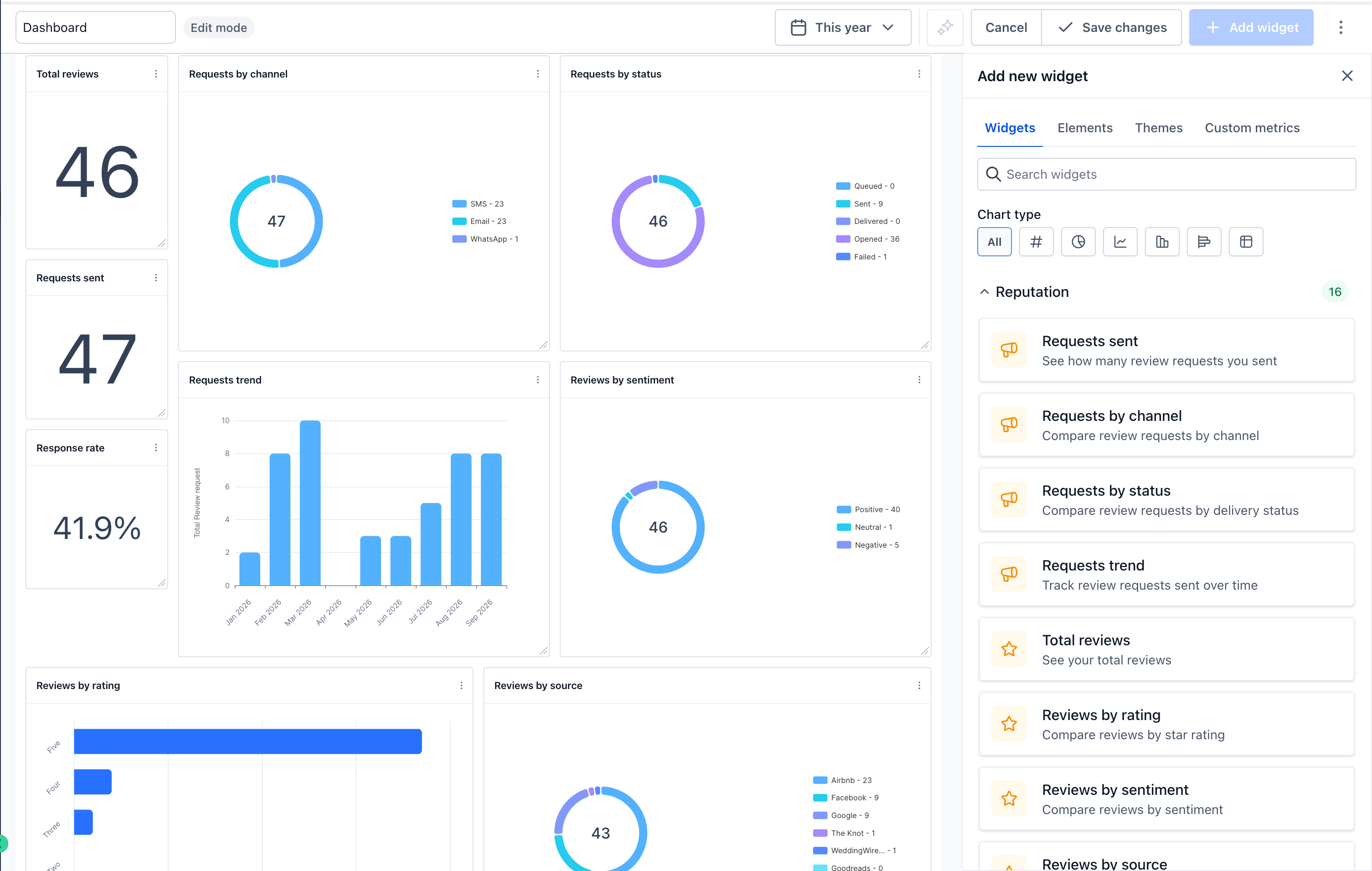
Task: Select the horizontal bar chart type filter
Action: click(1204, 242)
